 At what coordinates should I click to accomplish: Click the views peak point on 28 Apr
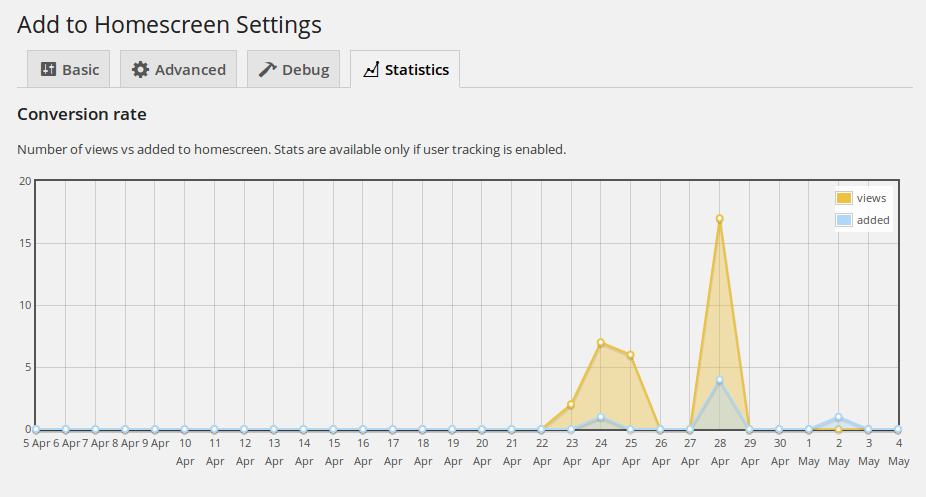[719, 218]
